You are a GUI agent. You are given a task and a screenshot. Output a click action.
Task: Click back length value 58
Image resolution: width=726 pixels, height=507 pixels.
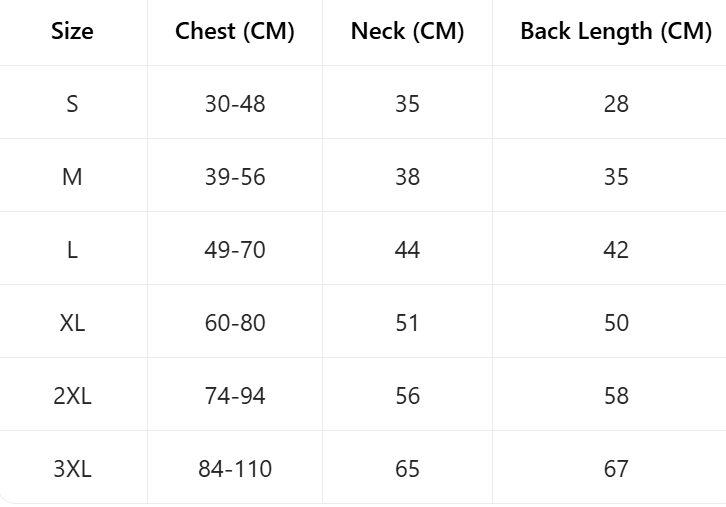click(x=616, y=396)
